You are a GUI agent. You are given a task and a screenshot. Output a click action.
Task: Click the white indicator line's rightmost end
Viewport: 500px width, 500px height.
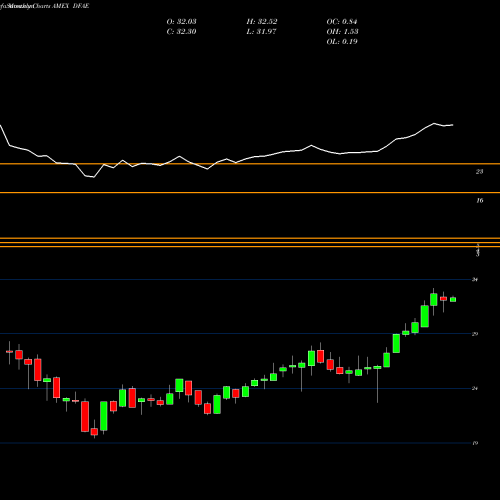[x=453, y=125]
